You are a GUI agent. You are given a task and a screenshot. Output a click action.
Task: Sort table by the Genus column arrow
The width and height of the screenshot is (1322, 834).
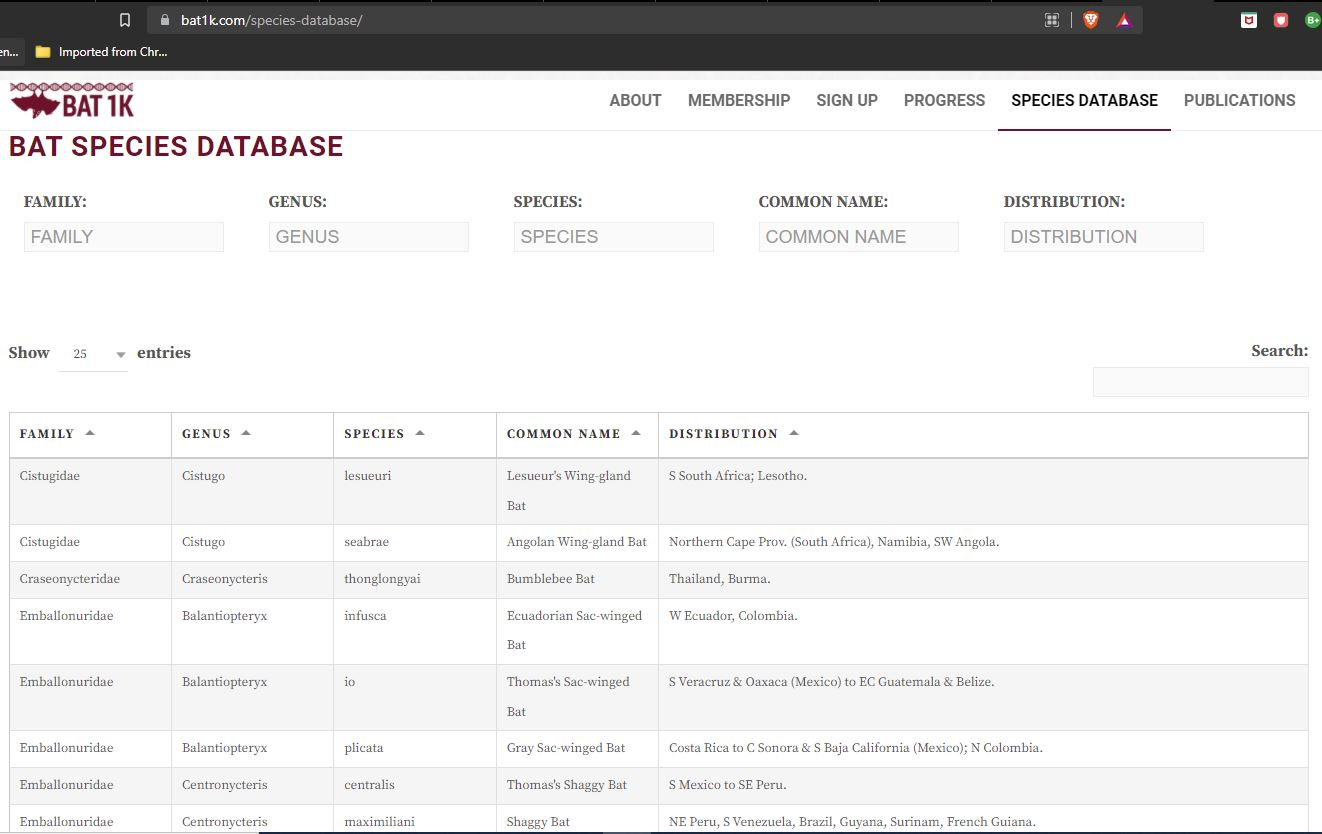(x=246, y=433)
